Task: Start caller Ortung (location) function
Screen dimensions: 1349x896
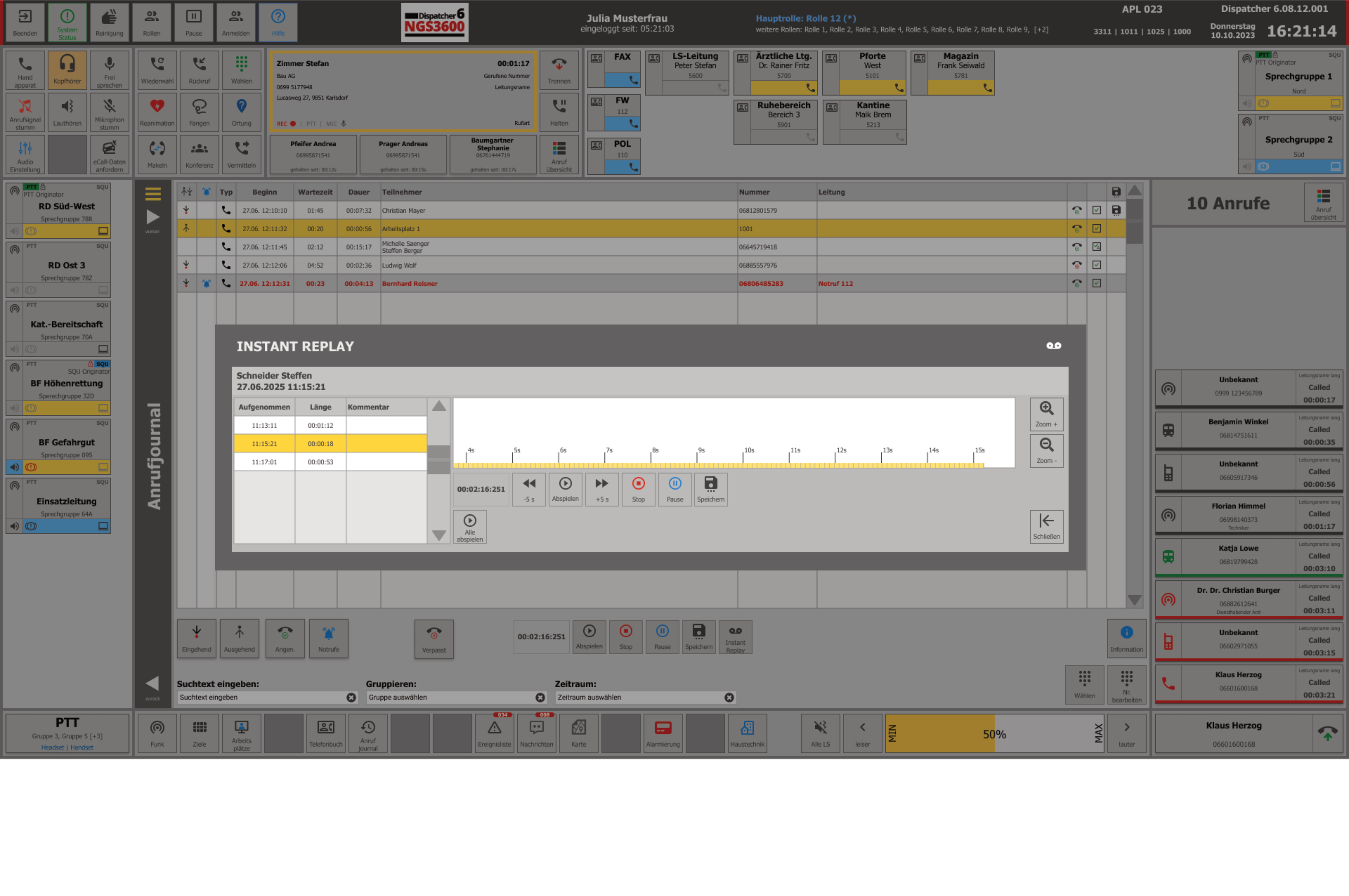Action: pos(242,112)
